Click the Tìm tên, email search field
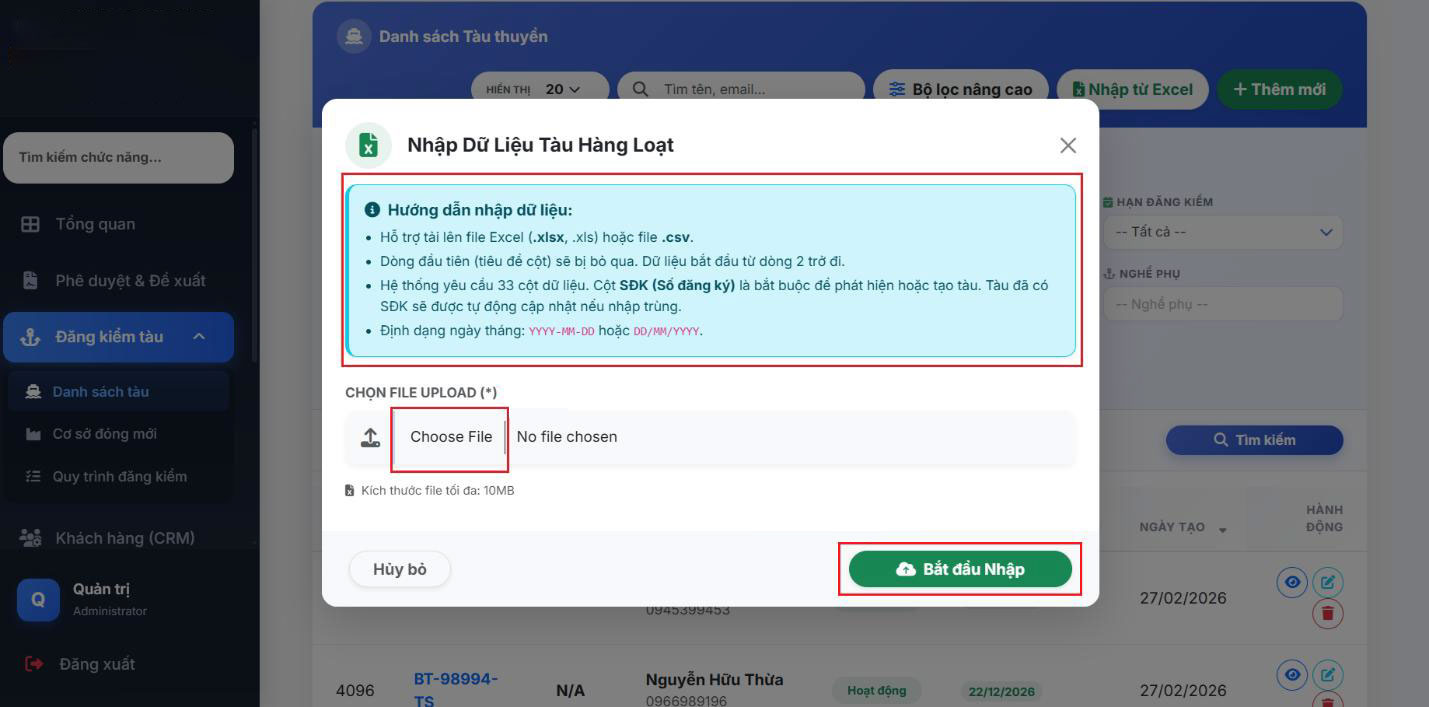This screenshot has height=707, width=1429. (x=741, y=89)
